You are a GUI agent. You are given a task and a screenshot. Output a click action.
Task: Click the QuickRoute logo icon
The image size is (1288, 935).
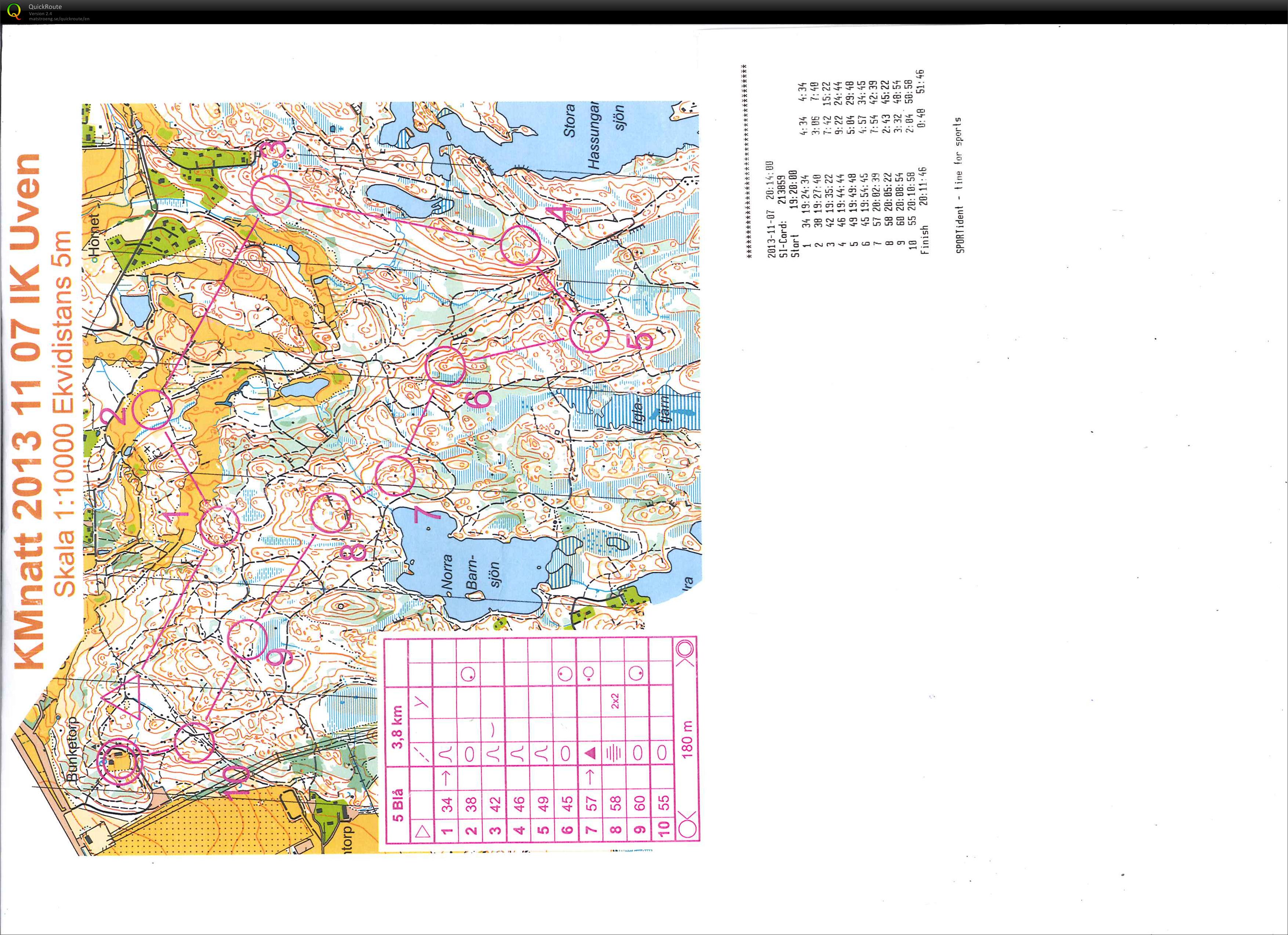(x=14, y=11)
